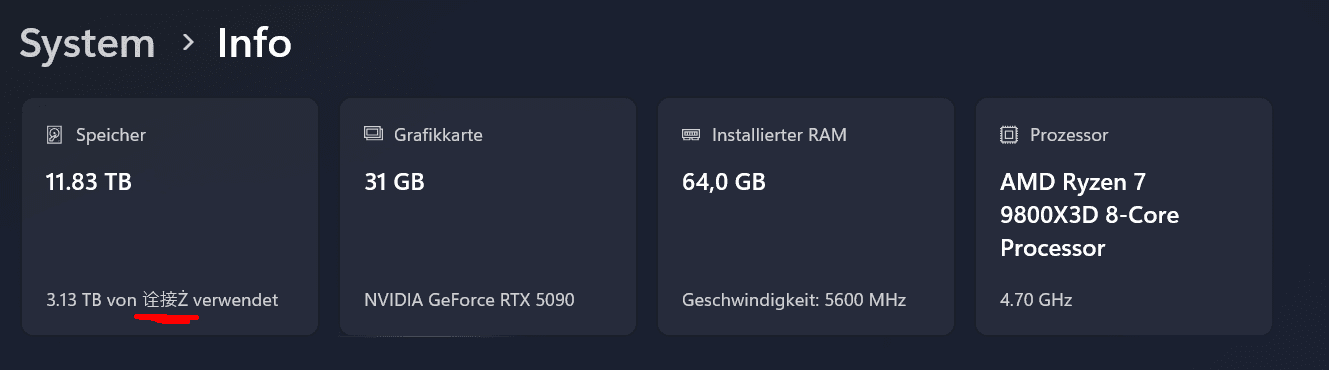Click the 4.70 GHz clock speed
The height and width of the screenshot is (370, 1329).
tap(1035, 299)
